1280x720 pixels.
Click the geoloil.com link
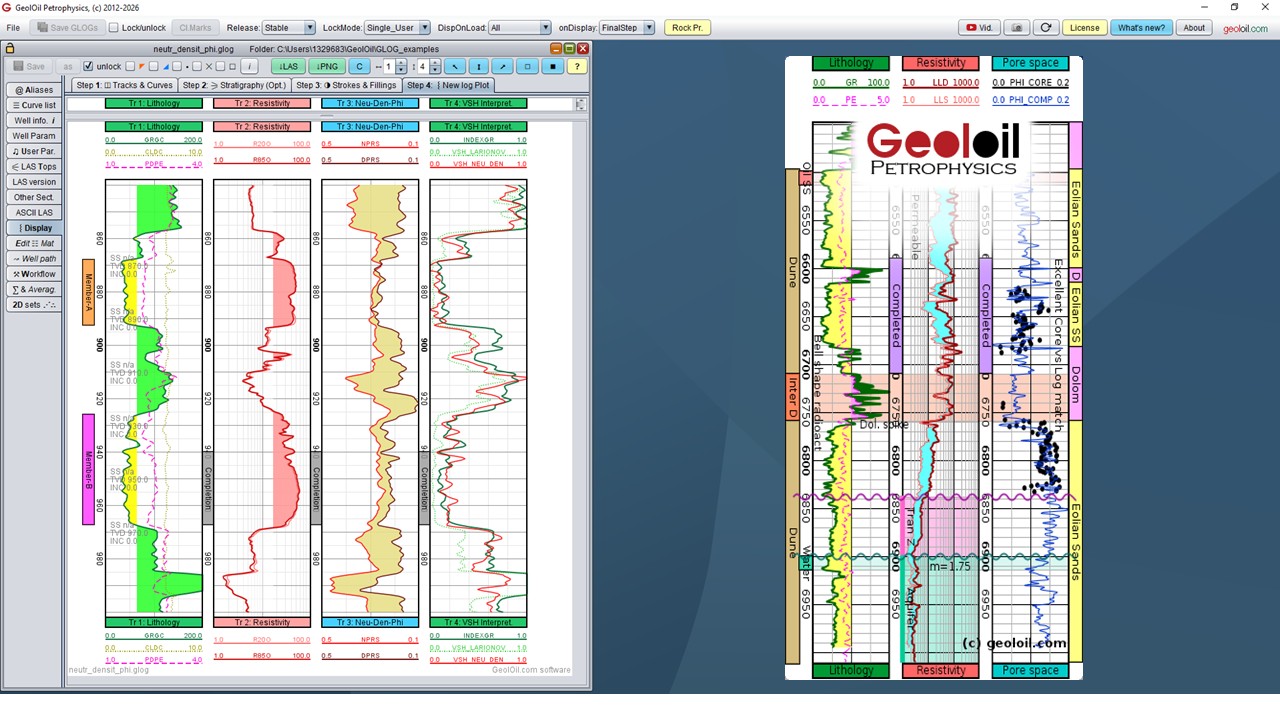(x=1245, y=28)
